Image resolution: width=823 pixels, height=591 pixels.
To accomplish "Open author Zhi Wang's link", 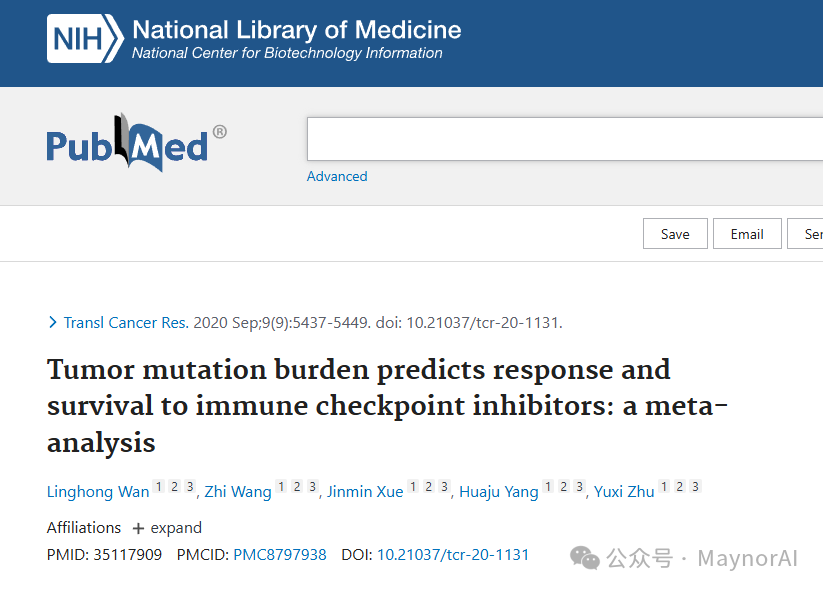I will click(x=238, y=492).
